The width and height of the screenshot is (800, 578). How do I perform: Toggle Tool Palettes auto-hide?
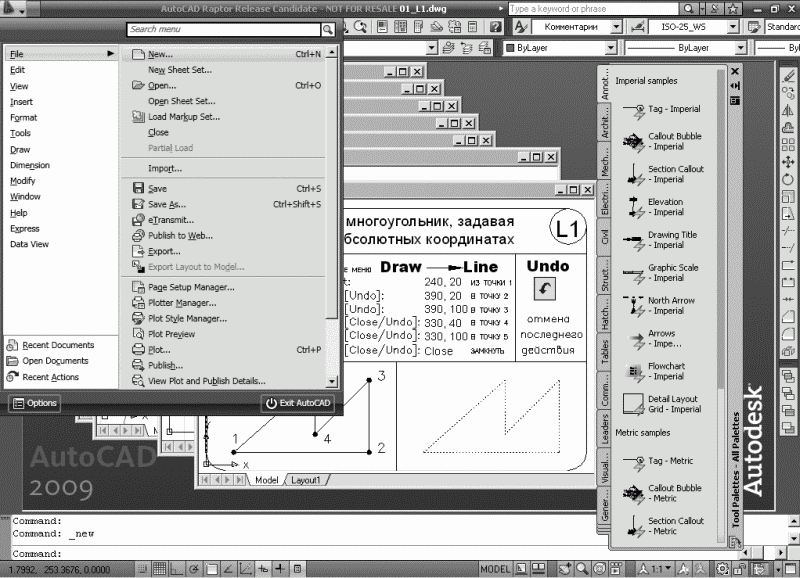[735, 86]
